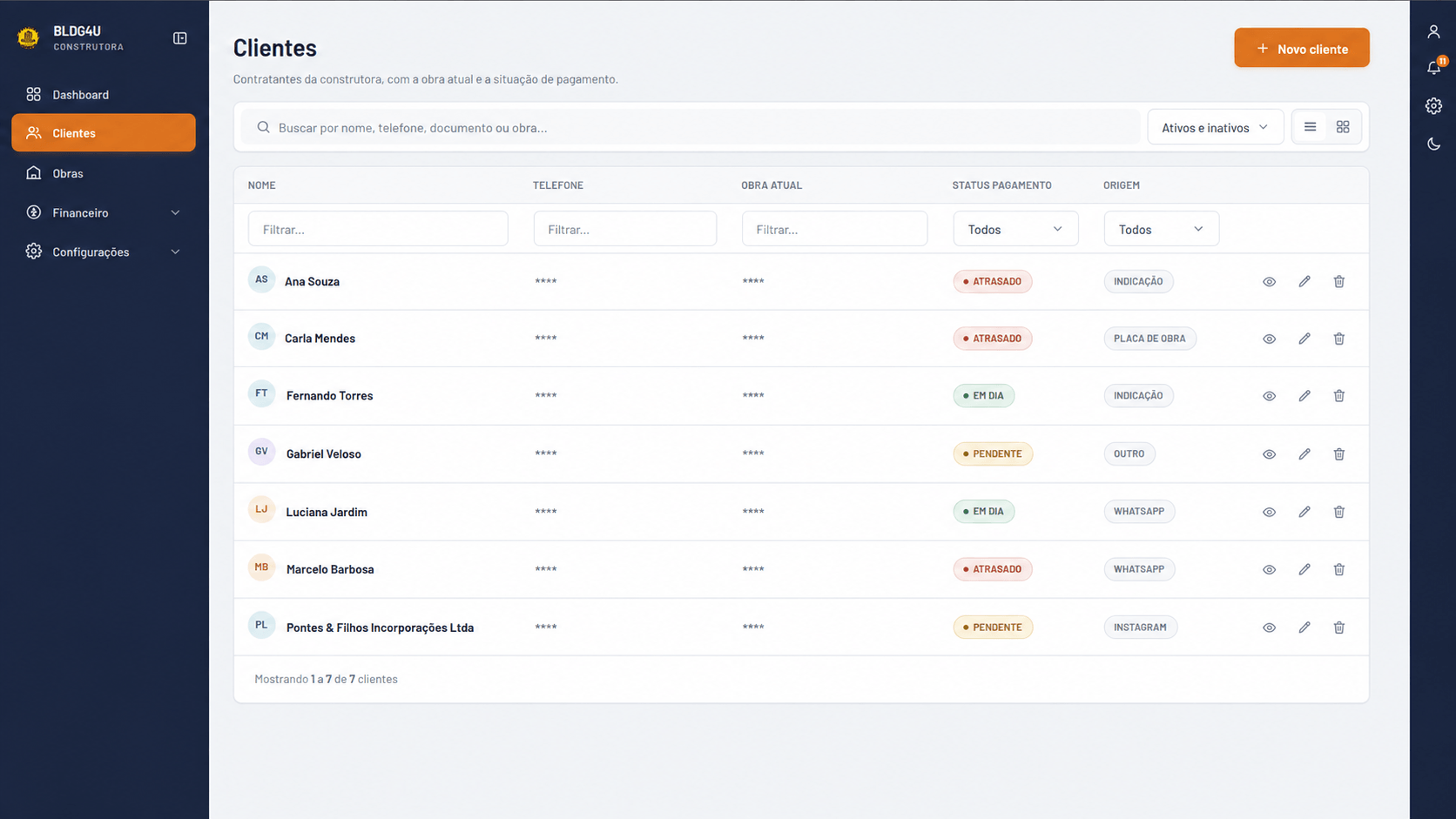Viewport: 1456px width, 819px height.
Task: View details of Gabriel Veloso
Action: 1269,454
